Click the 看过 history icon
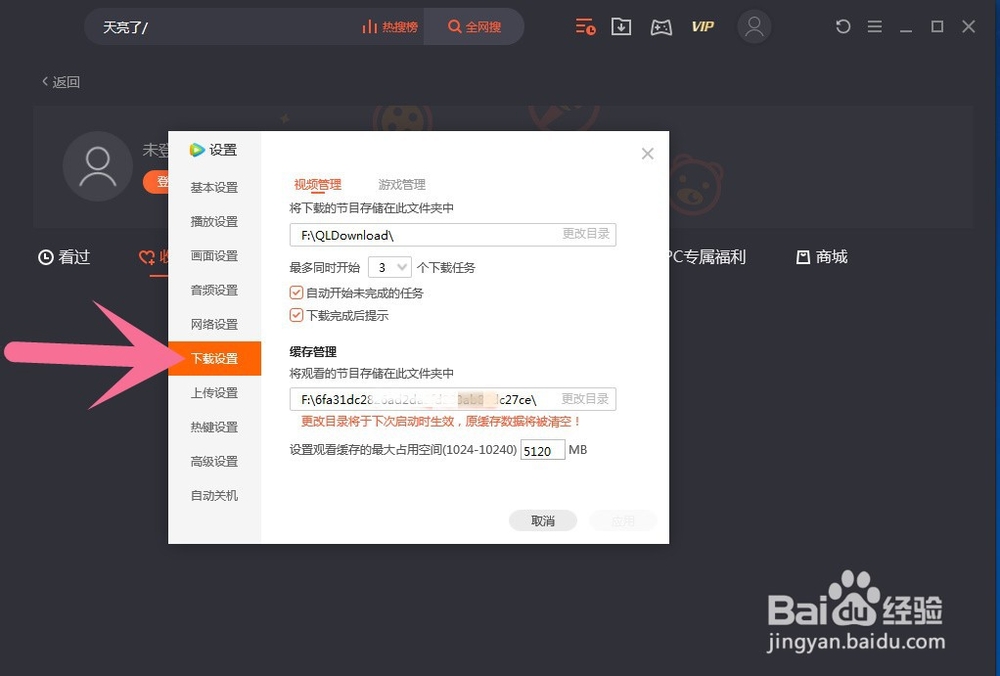Viewport: 1000px width, 676px height. coord(63,257)
